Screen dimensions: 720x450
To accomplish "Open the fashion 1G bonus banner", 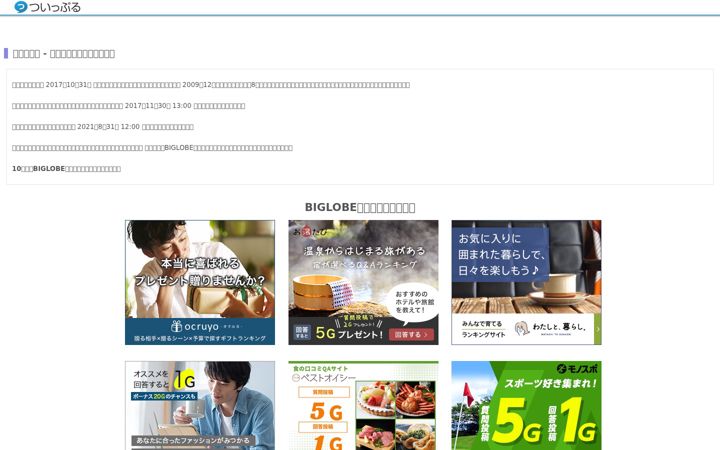I will click(x=200, y=405).
